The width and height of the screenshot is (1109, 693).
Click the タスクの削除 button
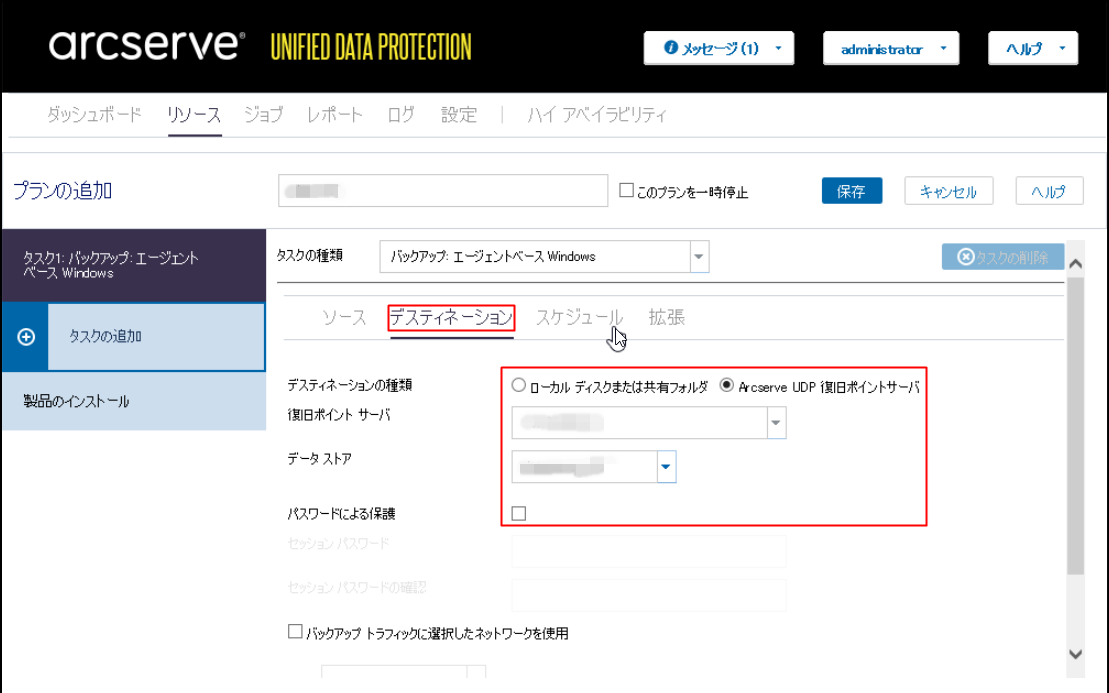pos(1003,257)
